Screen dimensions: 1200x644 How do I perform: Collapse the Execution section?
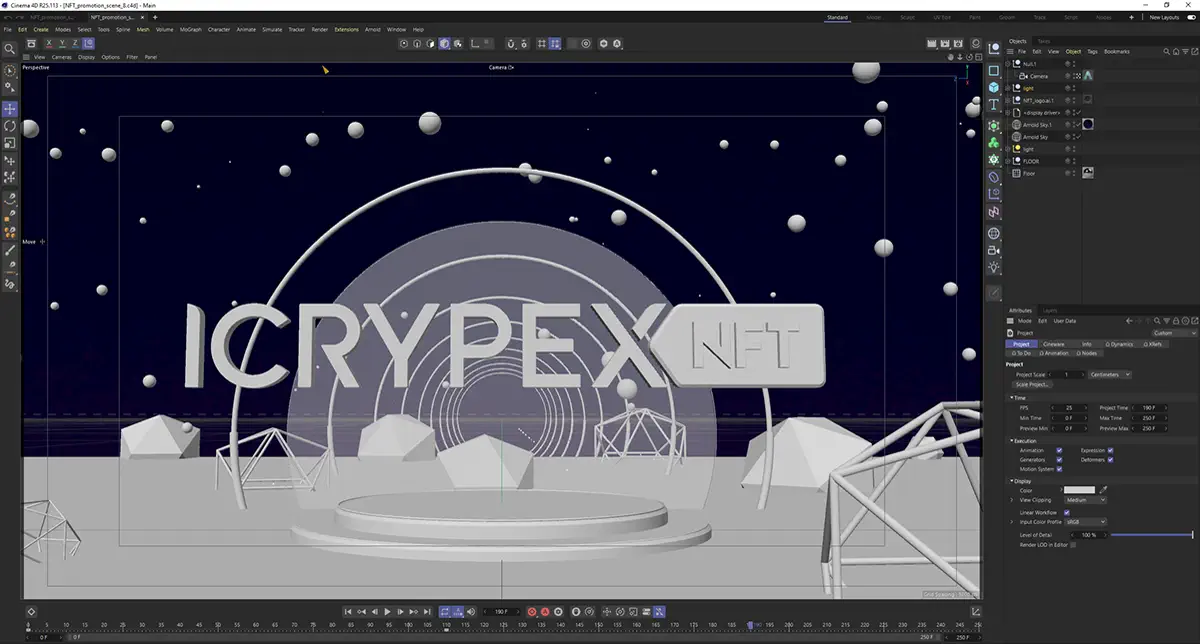pos(1011,440)
